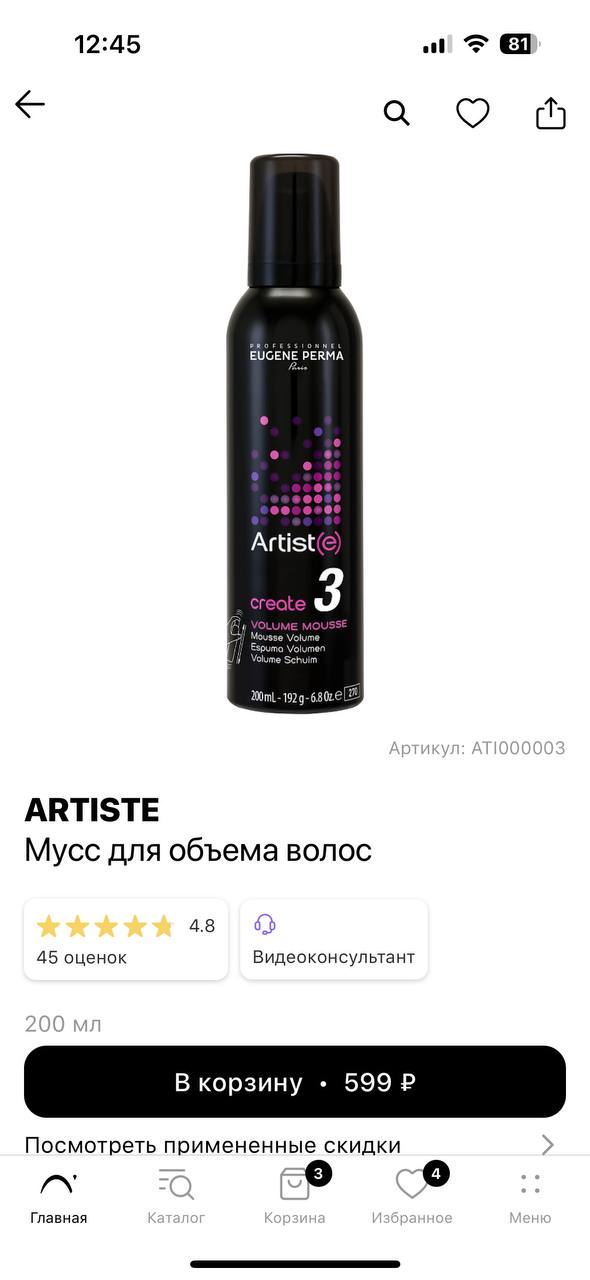Tap the five-star rating row
The image size is (590, 1280).
coord(105,926)
